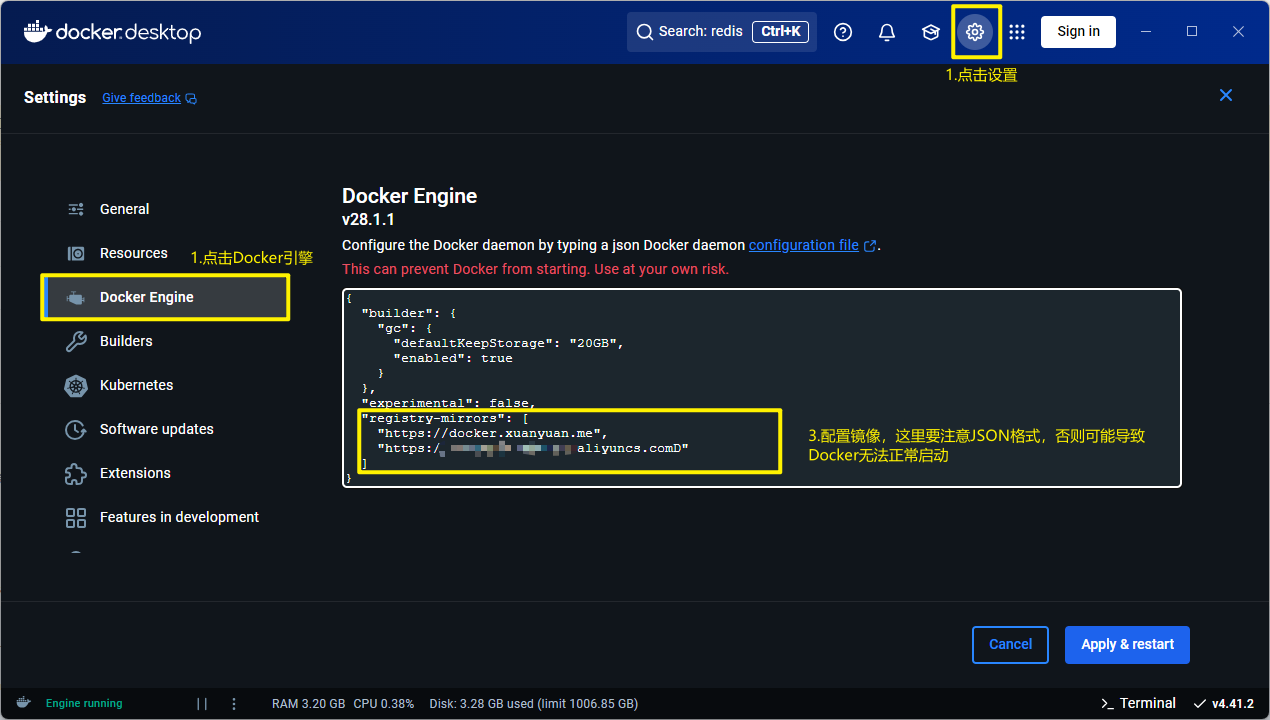Click the Disk: 3.28 GB used status
This screenshot has width=1270, height=720.
[533, 704]
